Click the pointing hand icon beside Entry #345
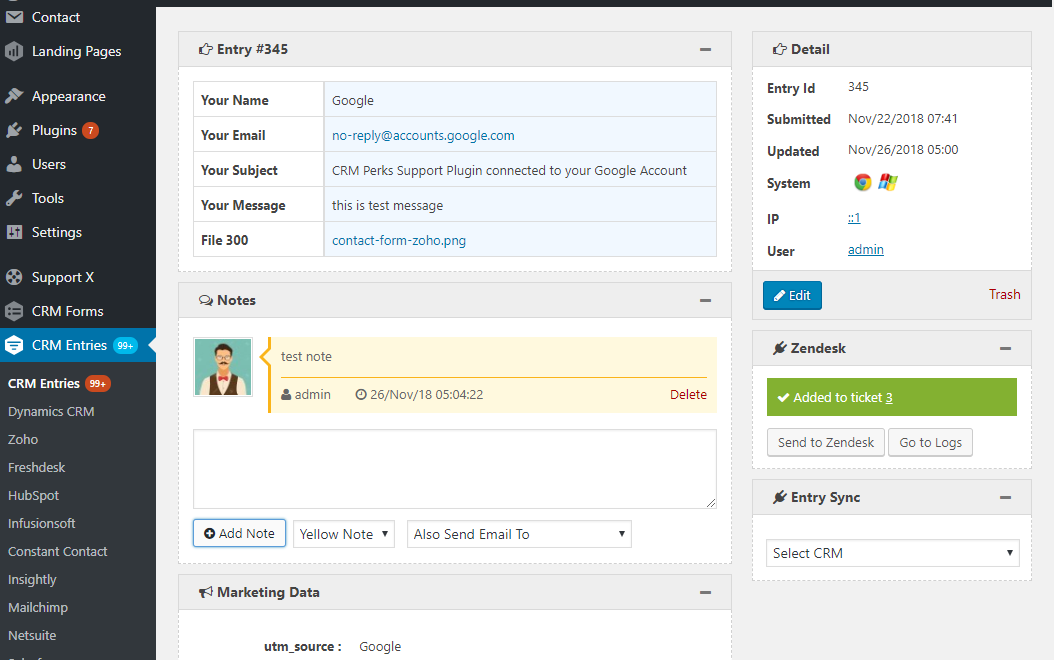The width and height of the screenshot is (1054, 660). coord(206,49)
